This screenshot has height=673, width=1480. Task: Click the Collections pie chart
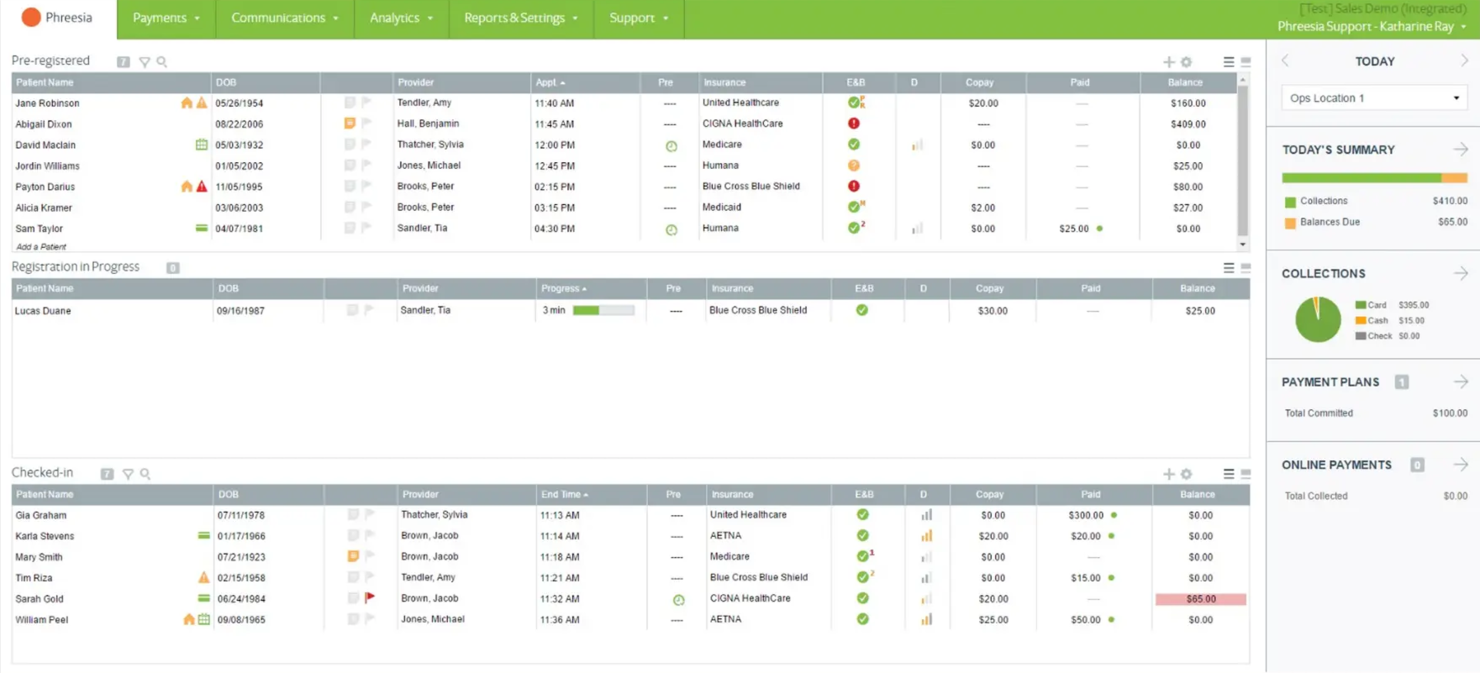(1318, 320)
